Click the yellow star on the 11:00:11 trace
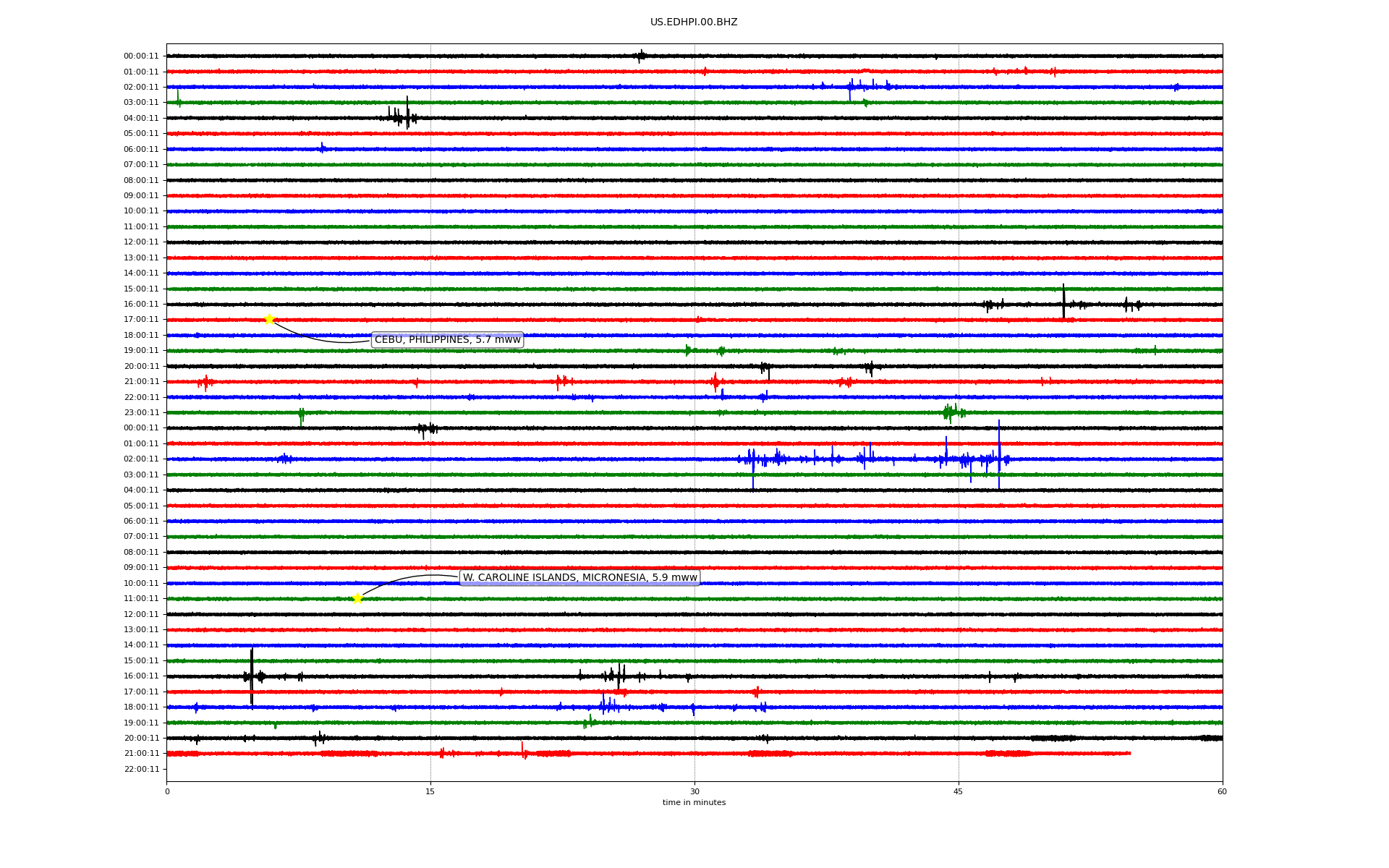Image resolution: width=1389 pixels, height=868 pixels. coord(357,599)
